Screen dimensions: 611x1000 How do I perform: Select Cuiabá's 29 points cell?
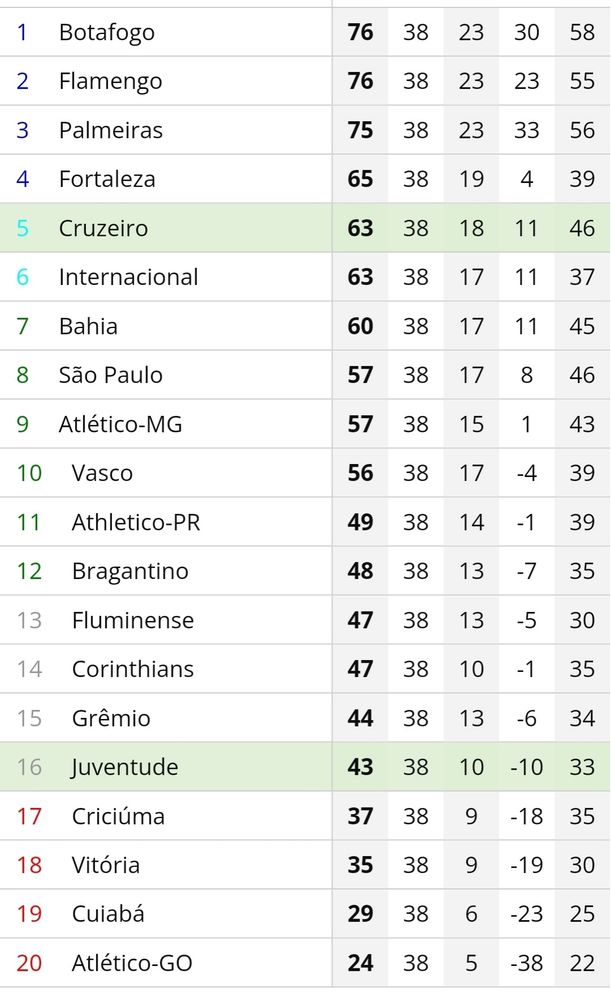360,914
